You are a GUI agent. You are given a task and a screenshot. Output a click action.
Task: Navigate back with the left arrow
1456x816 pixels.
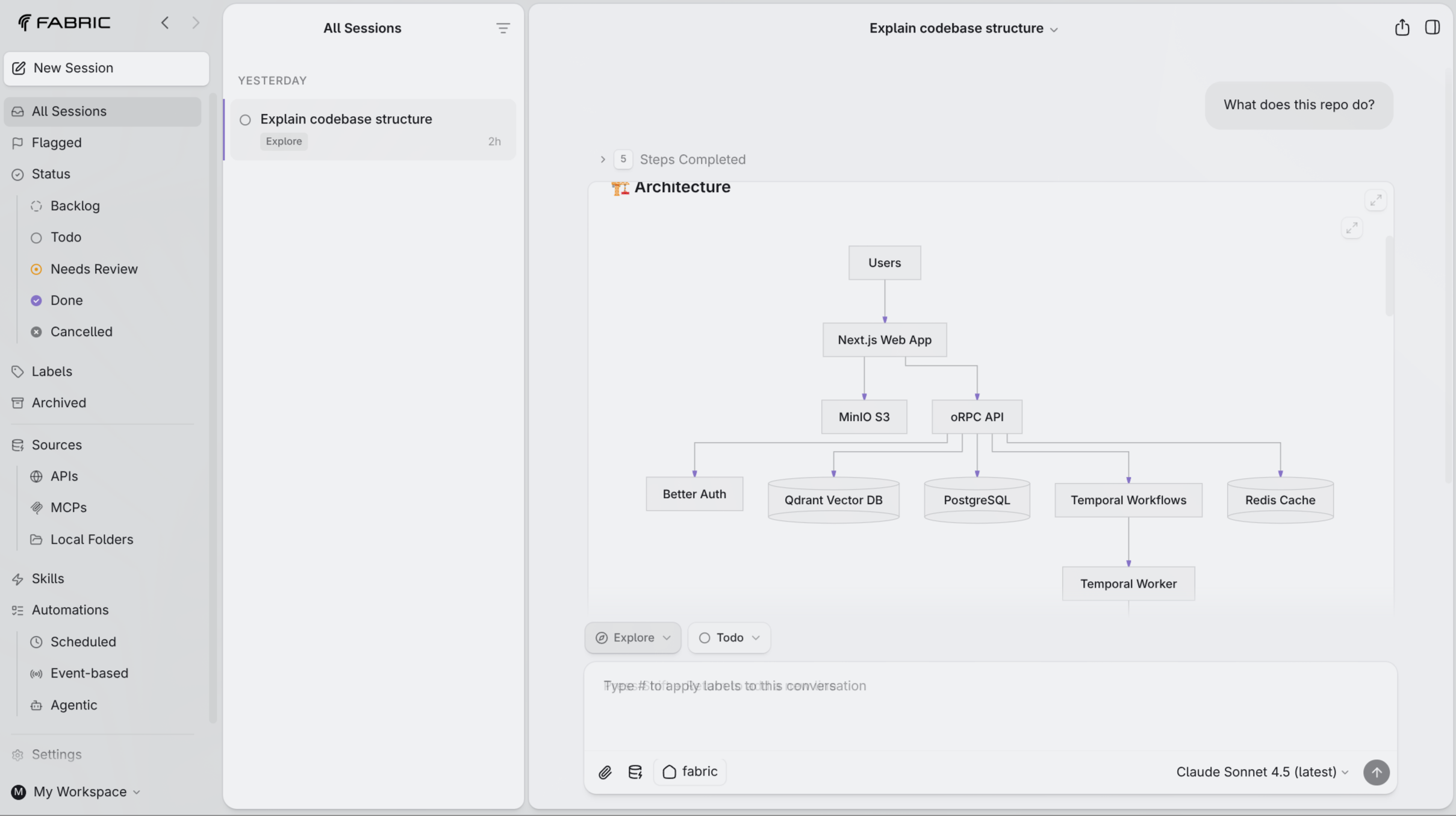point(165,23)
